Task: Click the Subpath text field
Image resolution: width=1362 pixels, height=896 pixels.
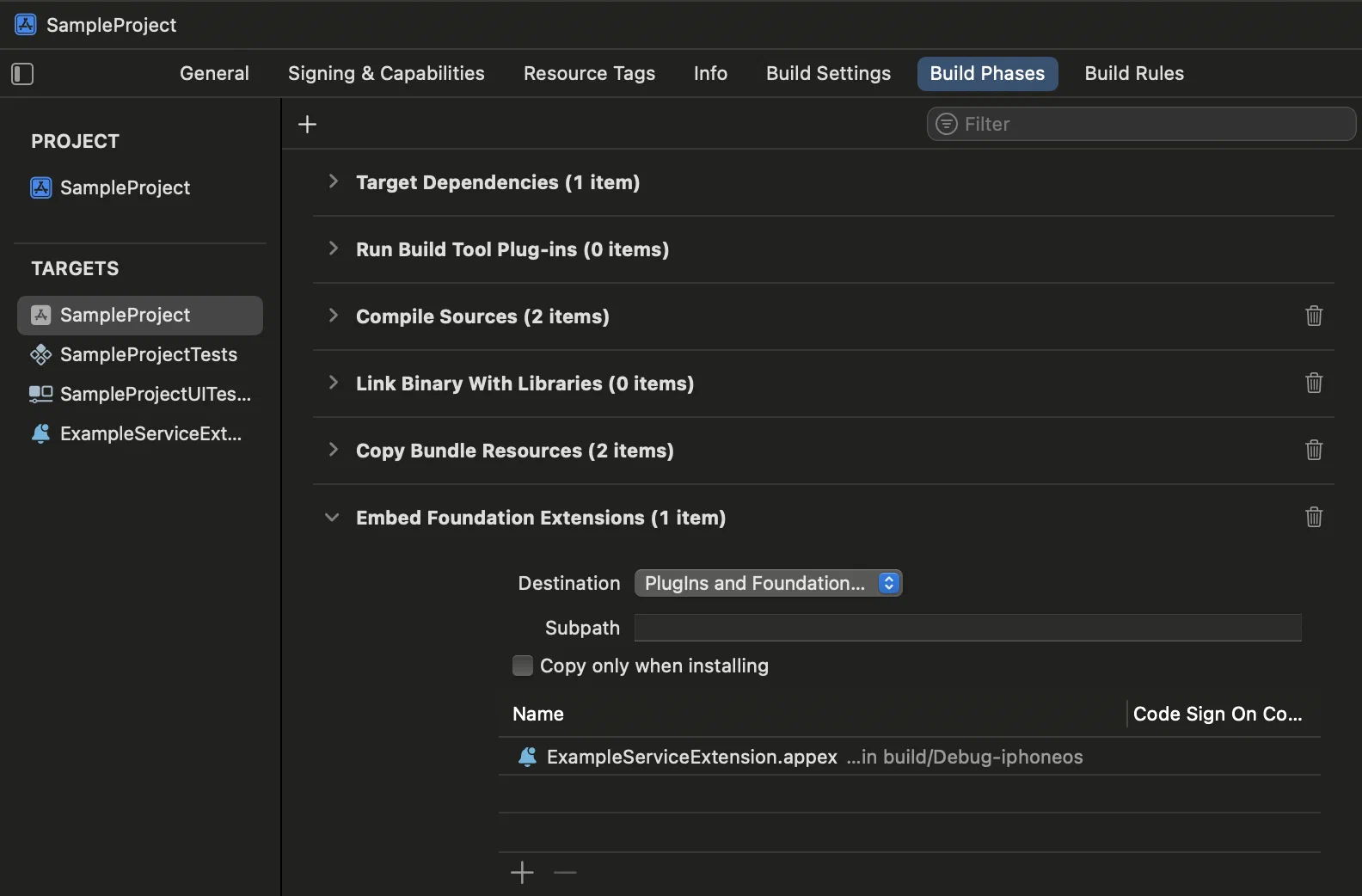Action: click(x=967, y=628)
